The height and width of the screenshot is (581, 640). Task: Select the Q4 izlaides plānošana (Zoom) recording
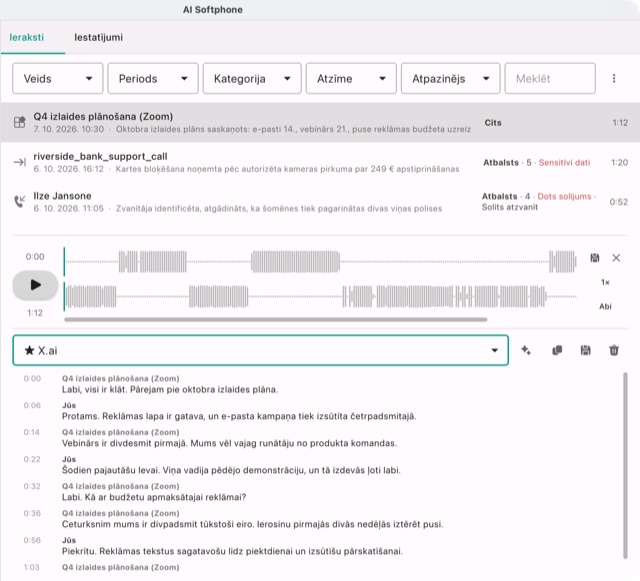320,122
